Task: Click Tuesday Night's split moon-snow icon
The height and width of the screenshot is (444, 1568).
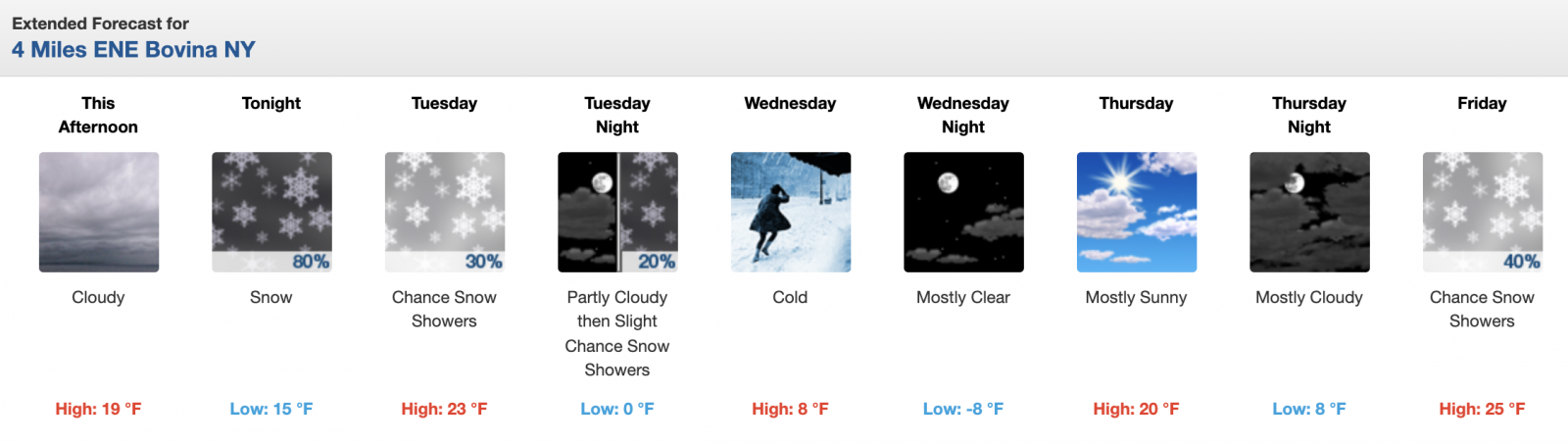Action: [x=617, y=212]
